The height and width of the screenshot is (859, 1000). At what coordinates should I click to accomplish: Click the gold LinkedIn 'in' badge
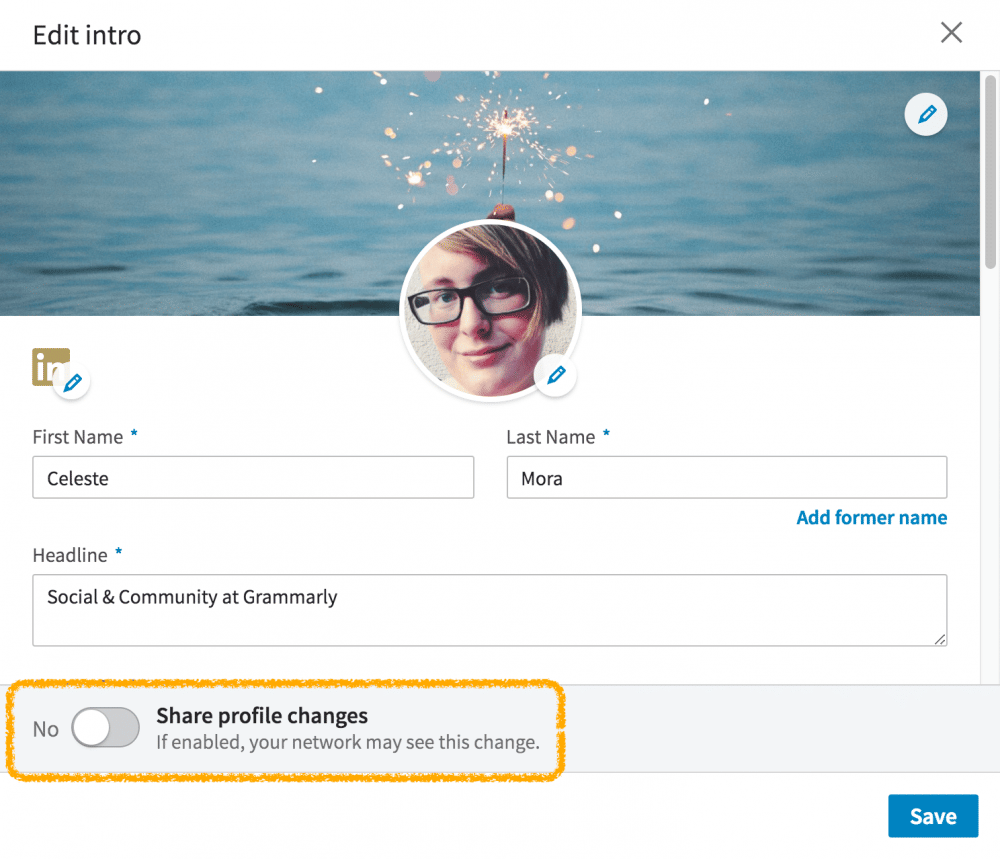(x=45, y=364)
